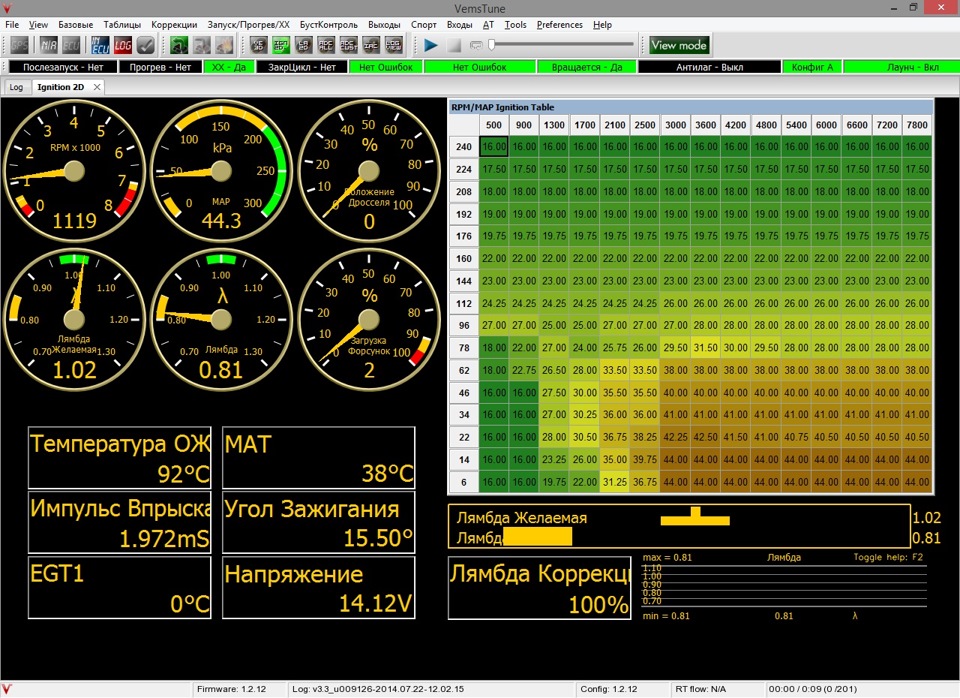Open the File menu
Image resolution: width=960 pixels, height=698 pixels.
[x=12, y=24]
